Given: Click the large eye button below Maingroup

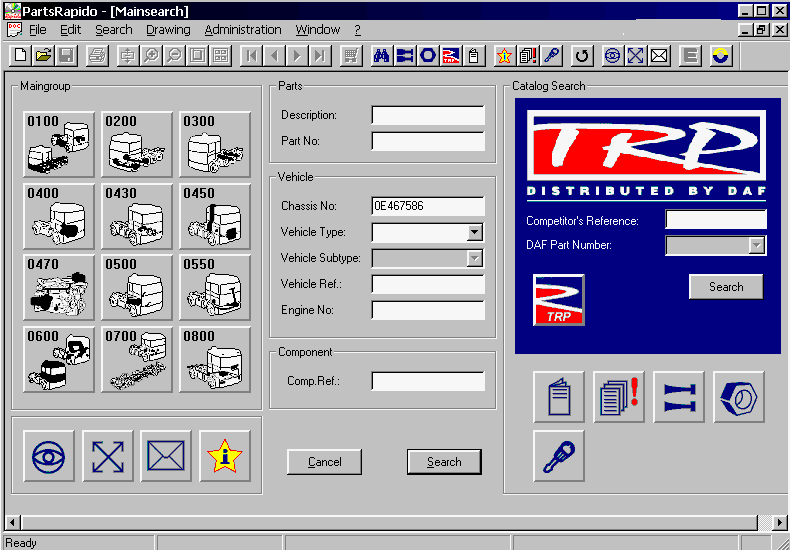Looking at the screenshot, I should (49, 456).
